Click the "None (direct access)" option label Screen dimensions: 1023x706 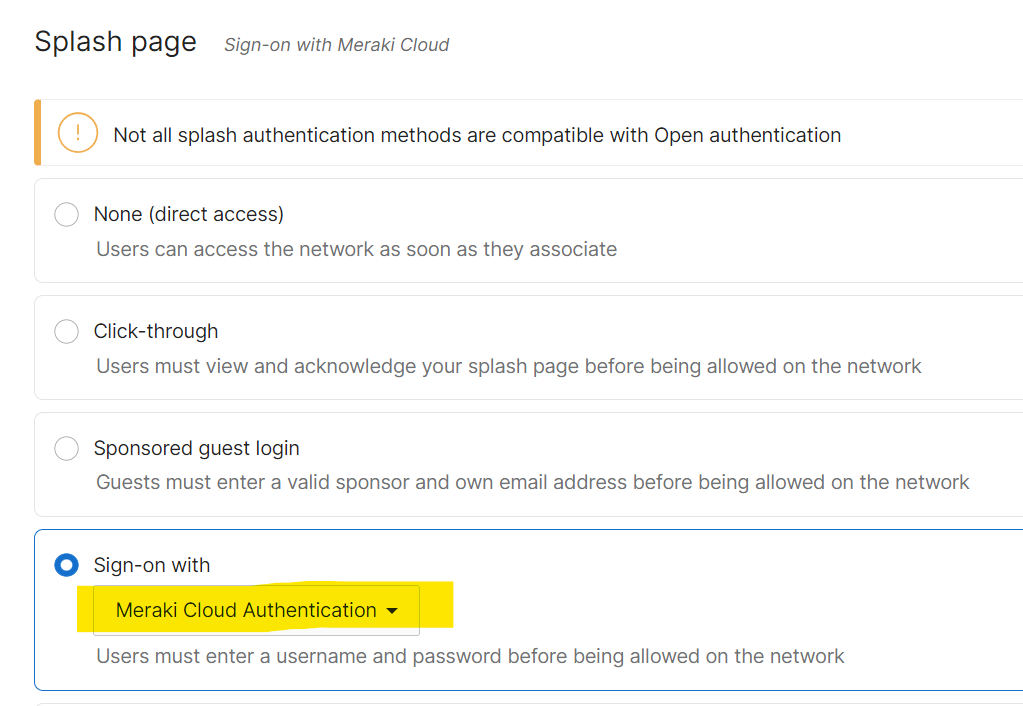(x=189, y=214)
